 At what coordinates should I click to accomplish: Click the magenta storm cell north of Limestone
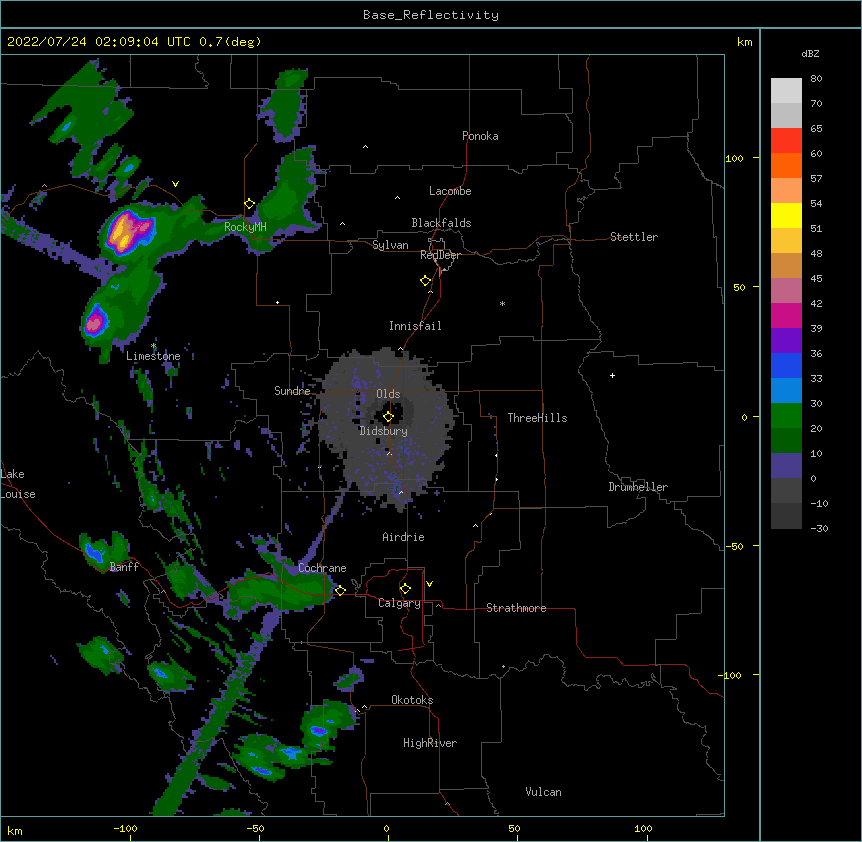(x=96, y=321)
